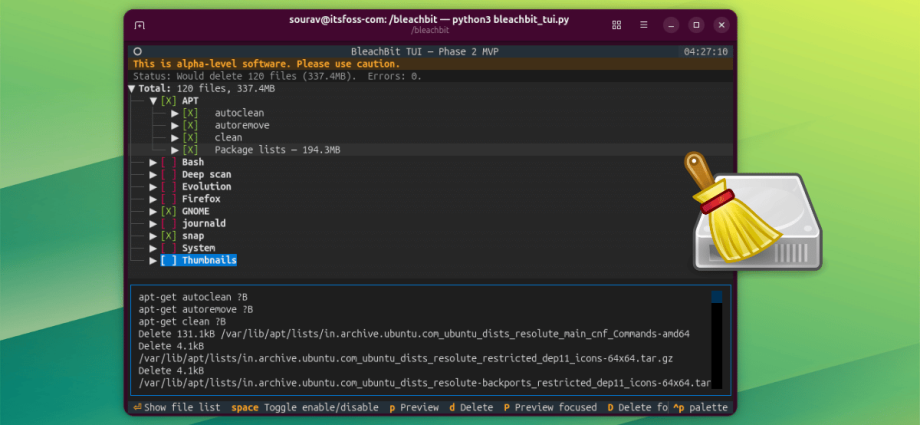Enable the highlighted Thumbnails checkbox
Image resolution: width=920 pixels, height=425 pixels.
coord(168,261)
